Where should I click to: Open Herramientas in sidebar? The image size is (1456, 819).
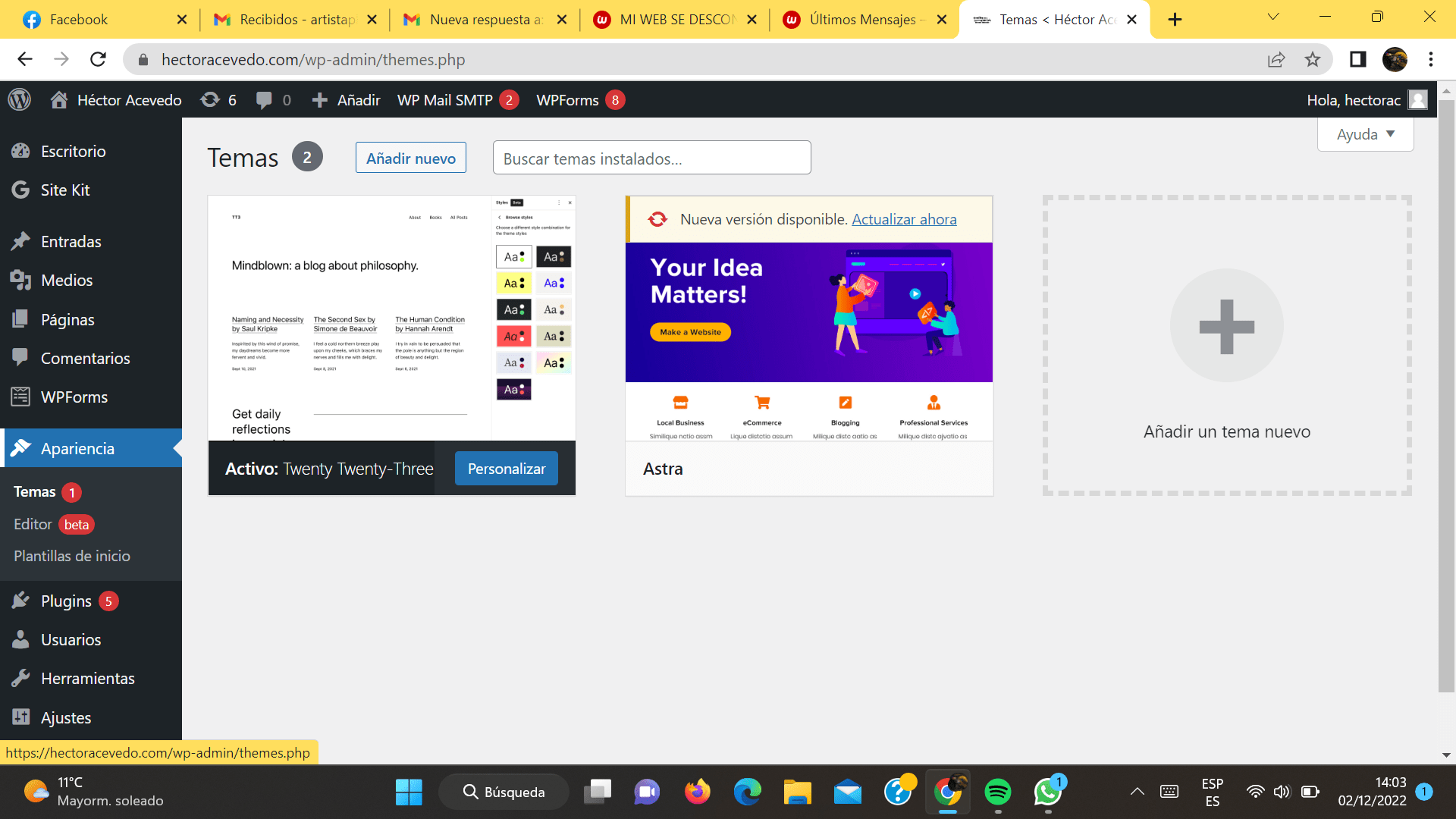click(91, 678)
